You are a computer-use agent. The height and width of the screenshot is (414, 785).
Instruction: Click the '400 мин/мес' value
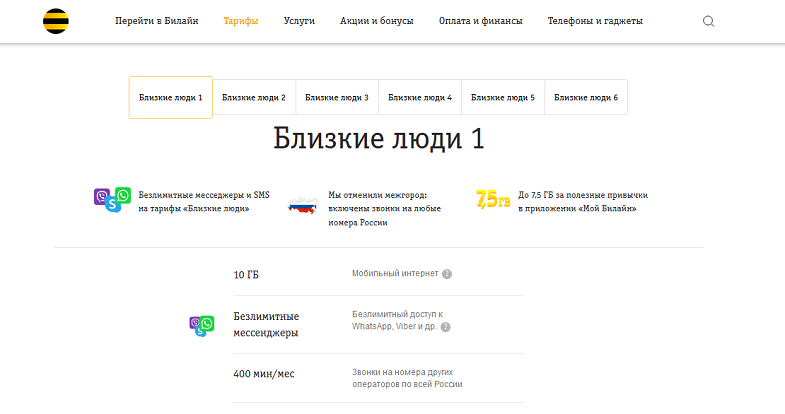[x=264, y=374]
